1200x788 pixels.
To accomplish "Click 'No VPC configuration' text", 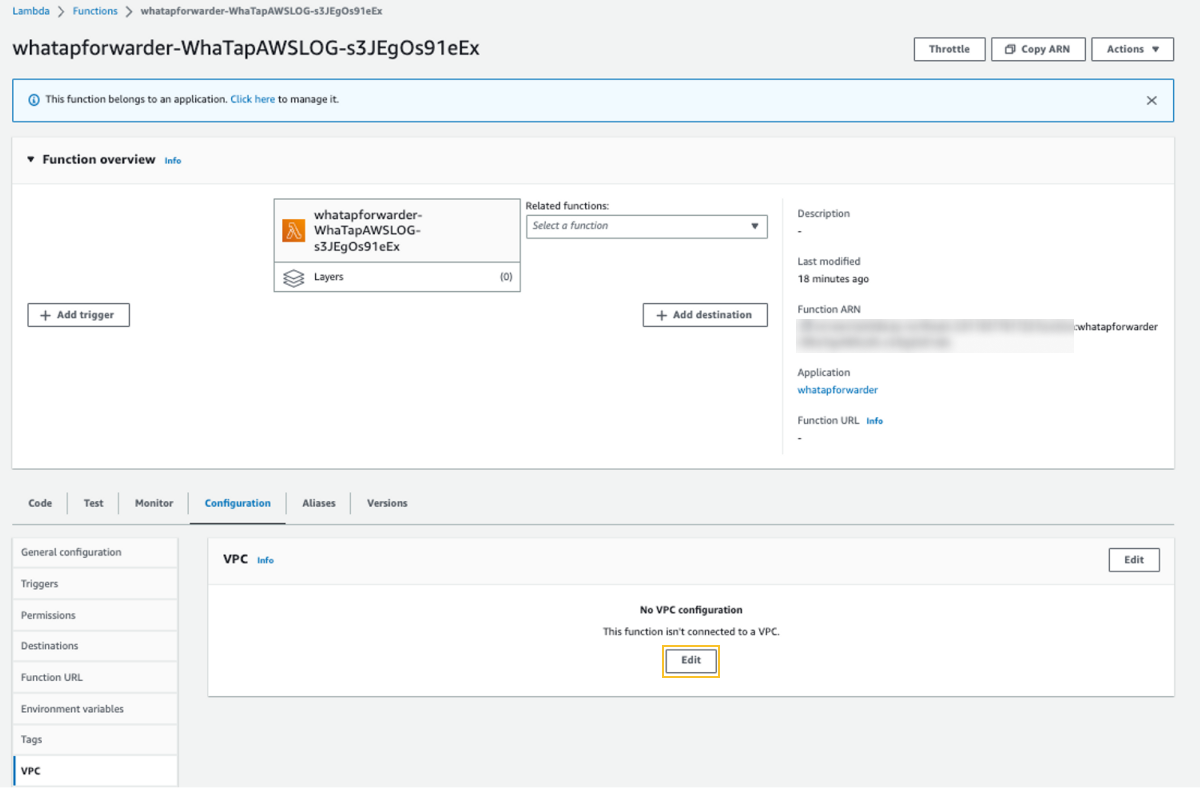I will click(691, 610).
